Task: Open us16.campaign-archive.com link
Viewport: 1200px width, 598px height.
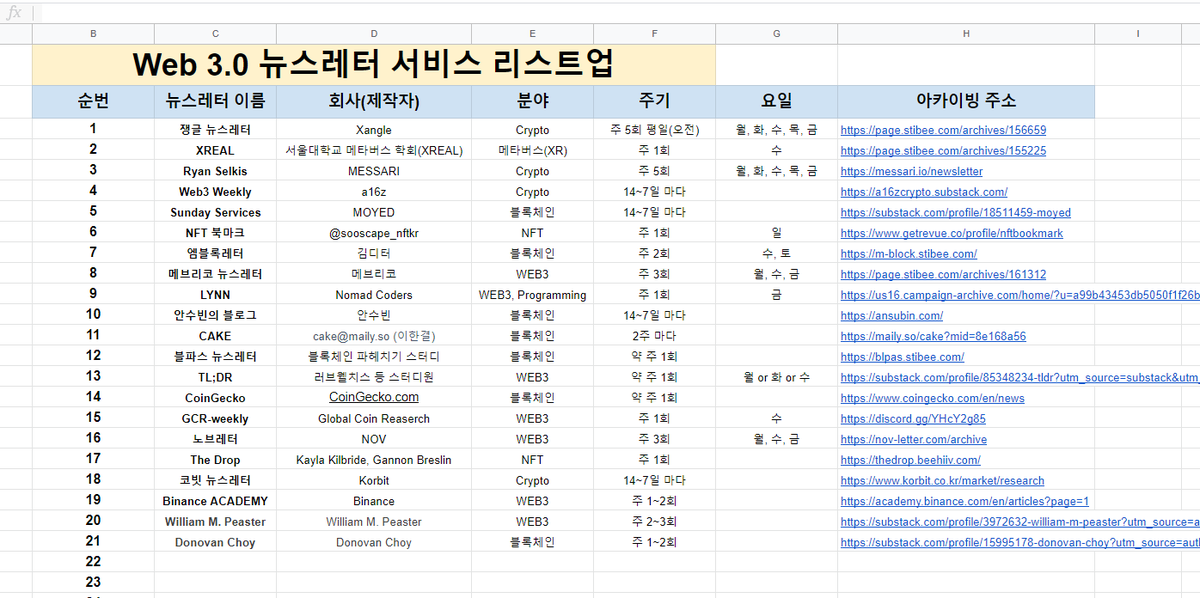Action: (x=1020, y=295)
